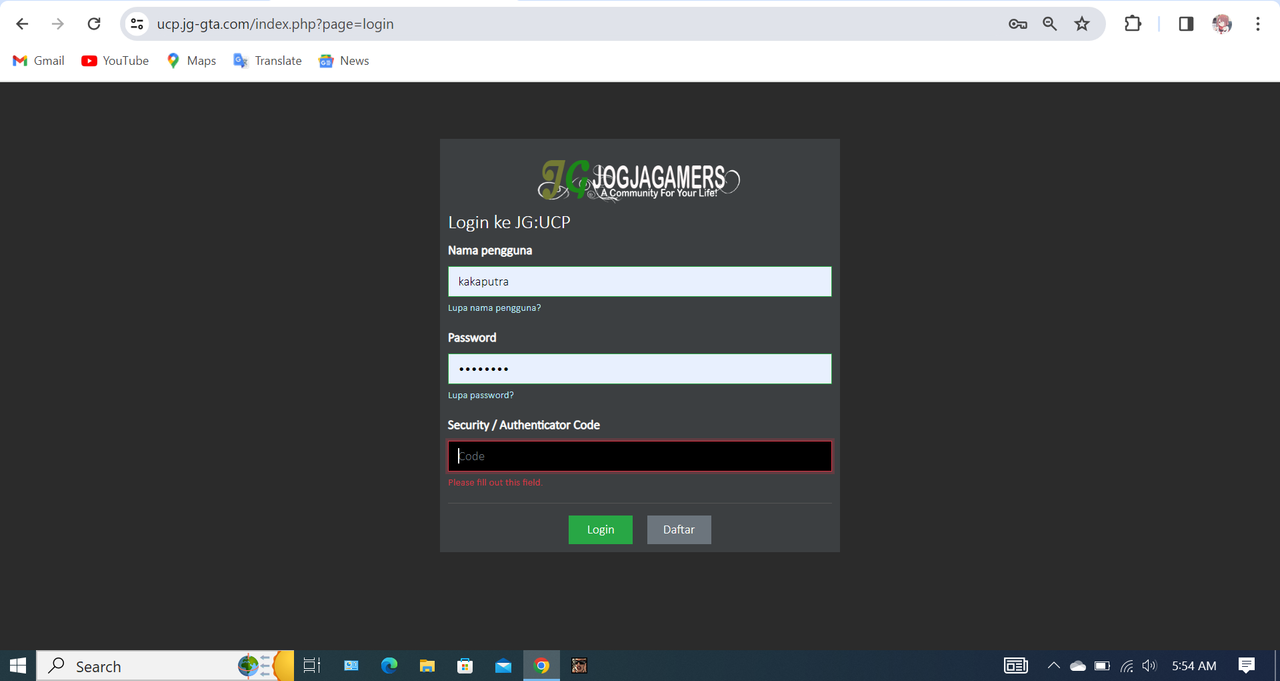This screenshot has width=1280, height=681.
Task: Click the 'Login ke JG:UCP' heading
Action: click(509, 222)
